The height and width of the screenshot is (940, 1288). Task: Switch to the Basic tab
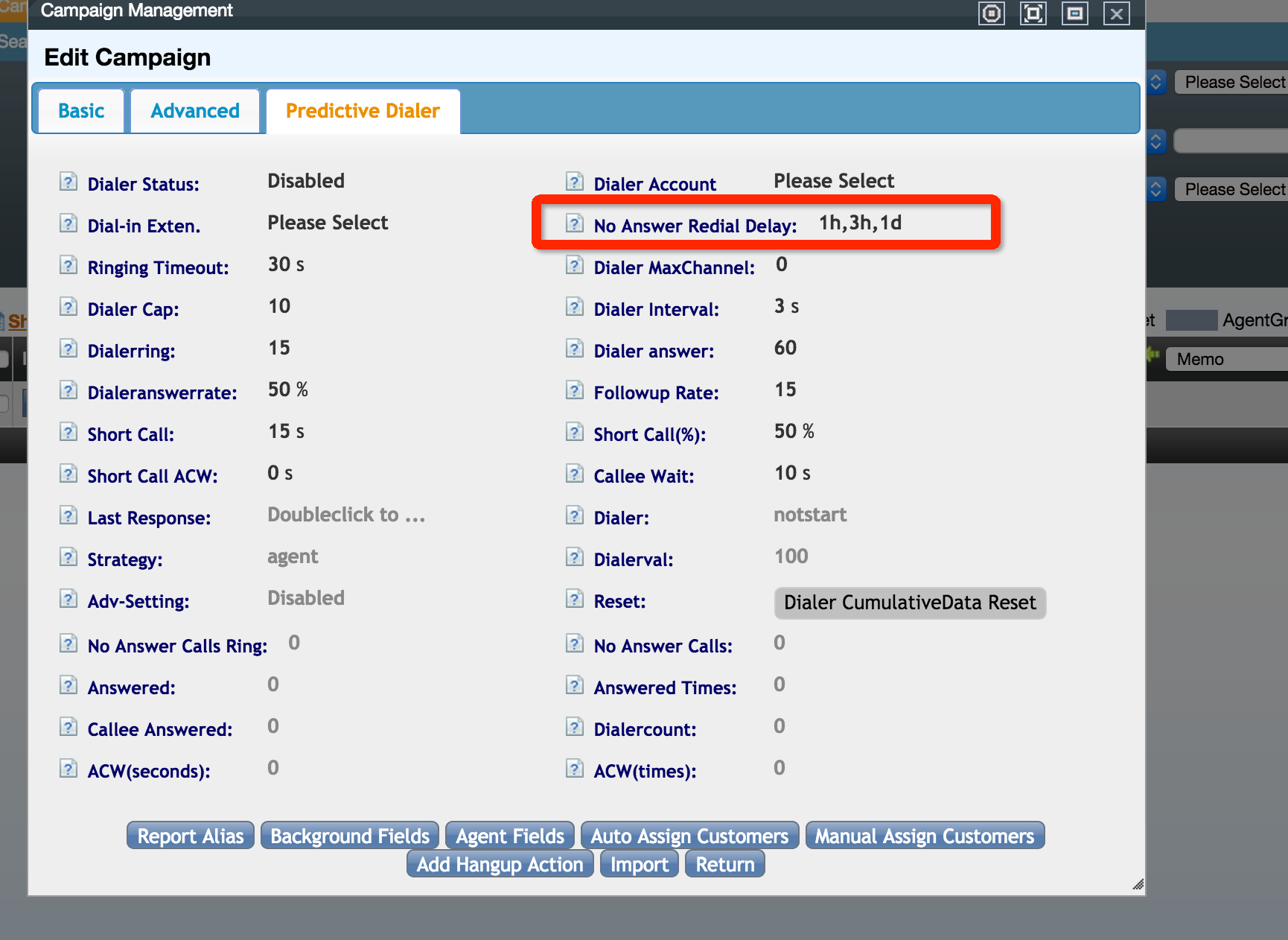(x=81, y=111)
